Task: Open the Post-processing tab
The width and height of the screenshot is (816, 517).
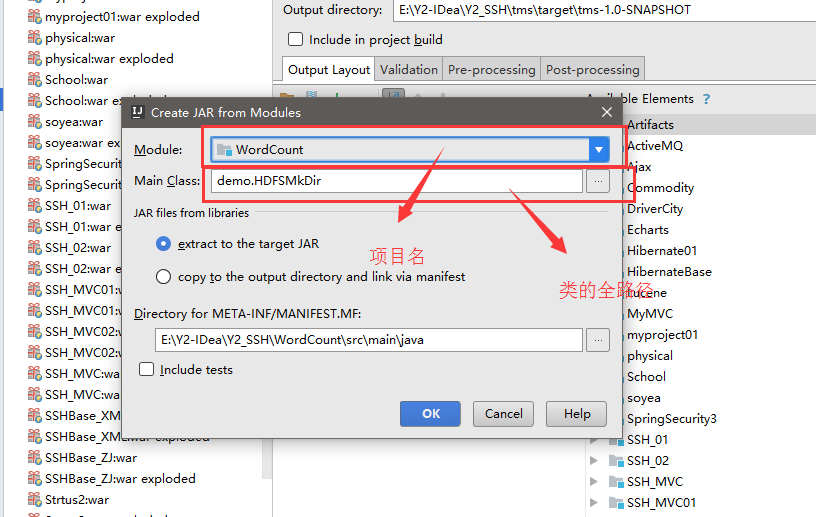Action: 592,70
